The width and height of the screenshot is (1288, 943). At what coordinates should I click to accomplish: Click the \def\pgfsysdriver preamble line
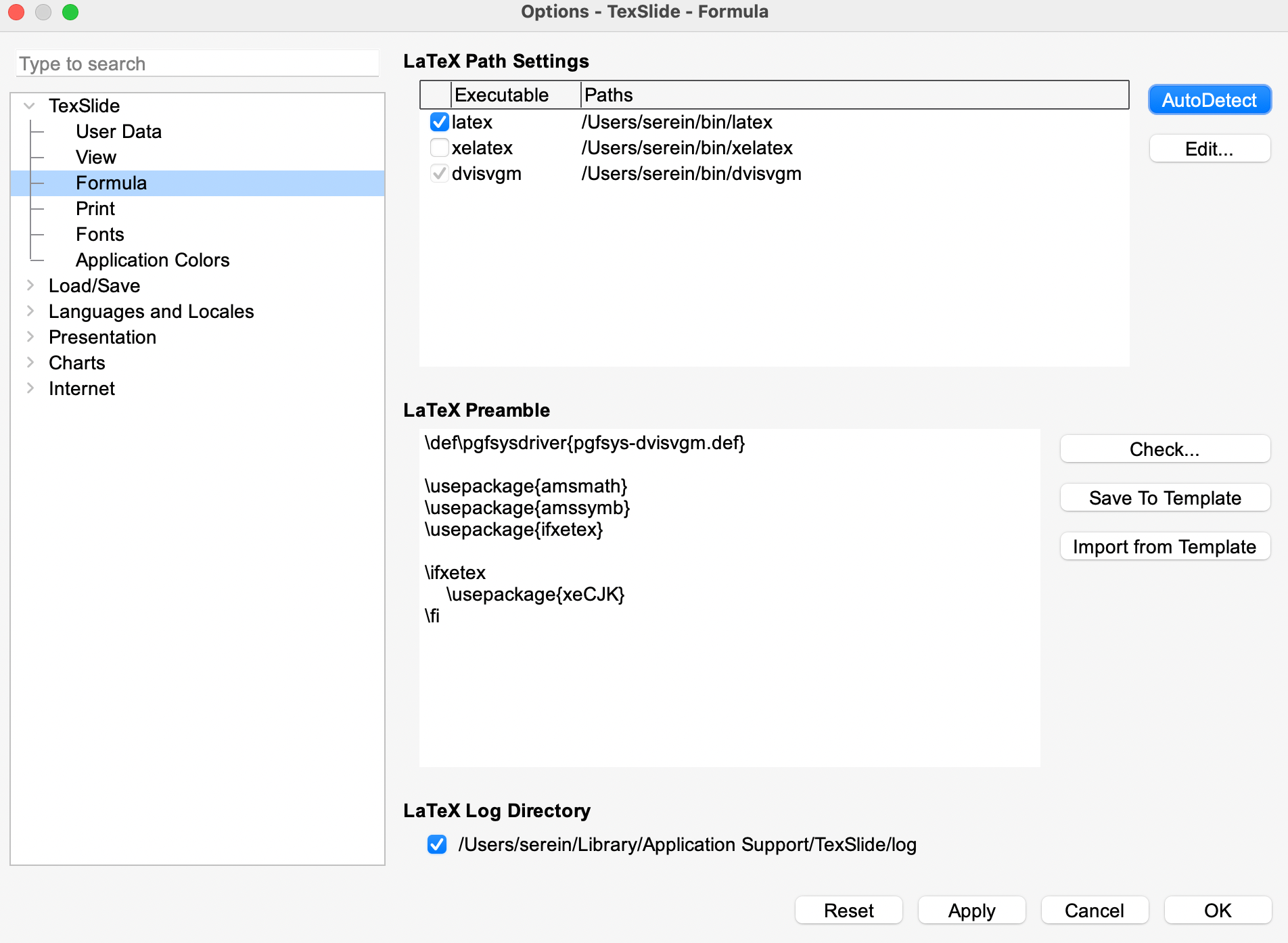tap(584, 442)
